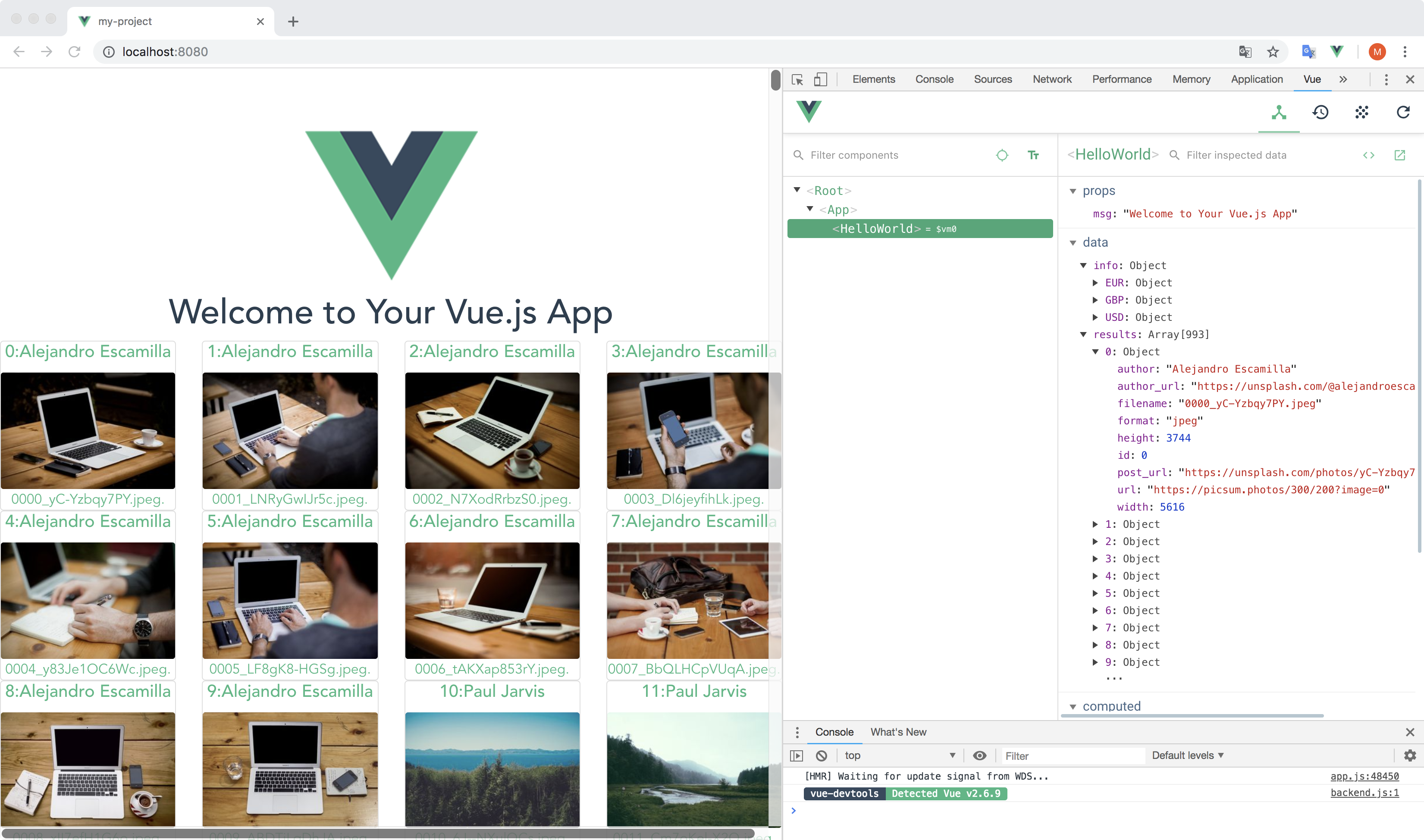Bookmark the page with the star icon
The height and width of the screenshot is (840, 1424).
(x=1273, y=51)
